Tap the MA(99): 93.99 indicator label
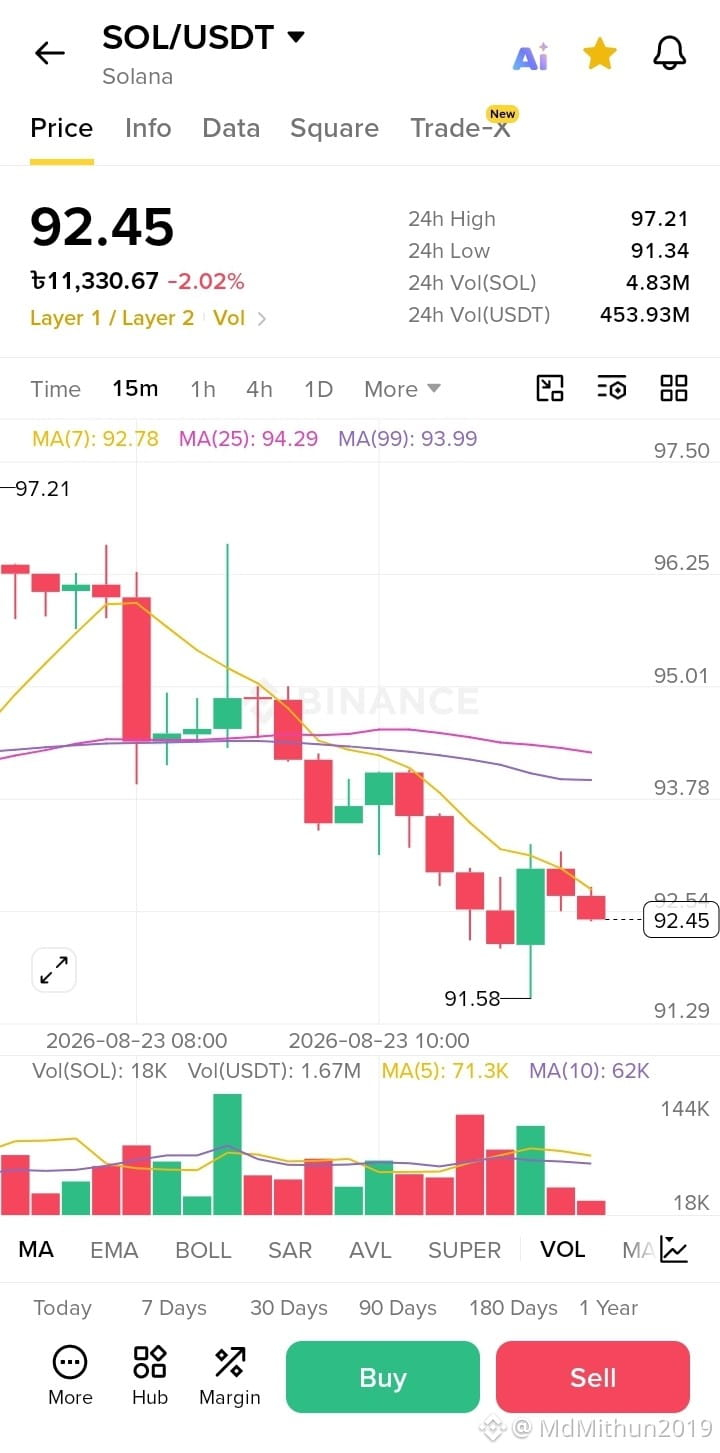Viewport: 720px width, 1453px height. click(408, 438)
